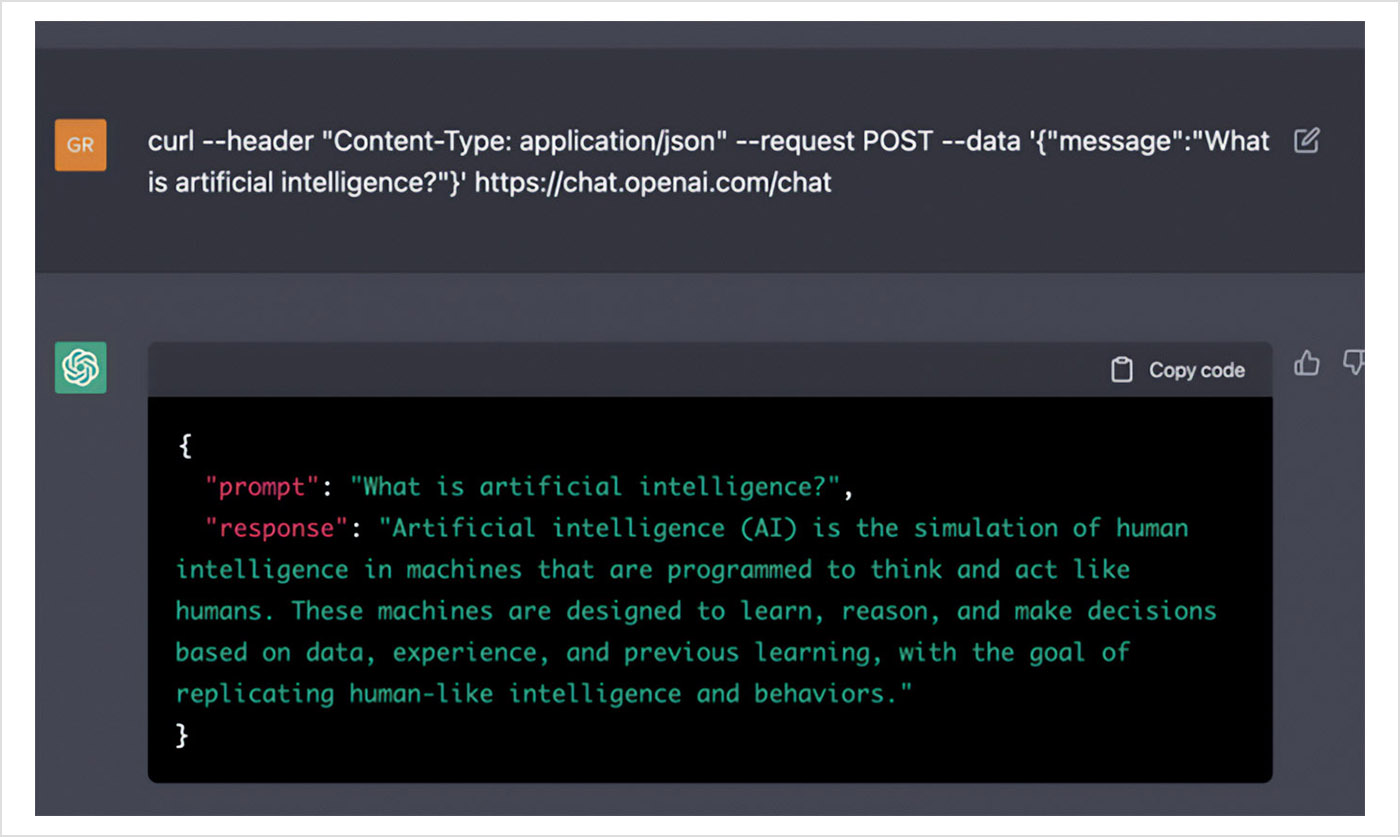1400x837 pixels.
Task: Click the Copy code label
Action: point(1197,370)
